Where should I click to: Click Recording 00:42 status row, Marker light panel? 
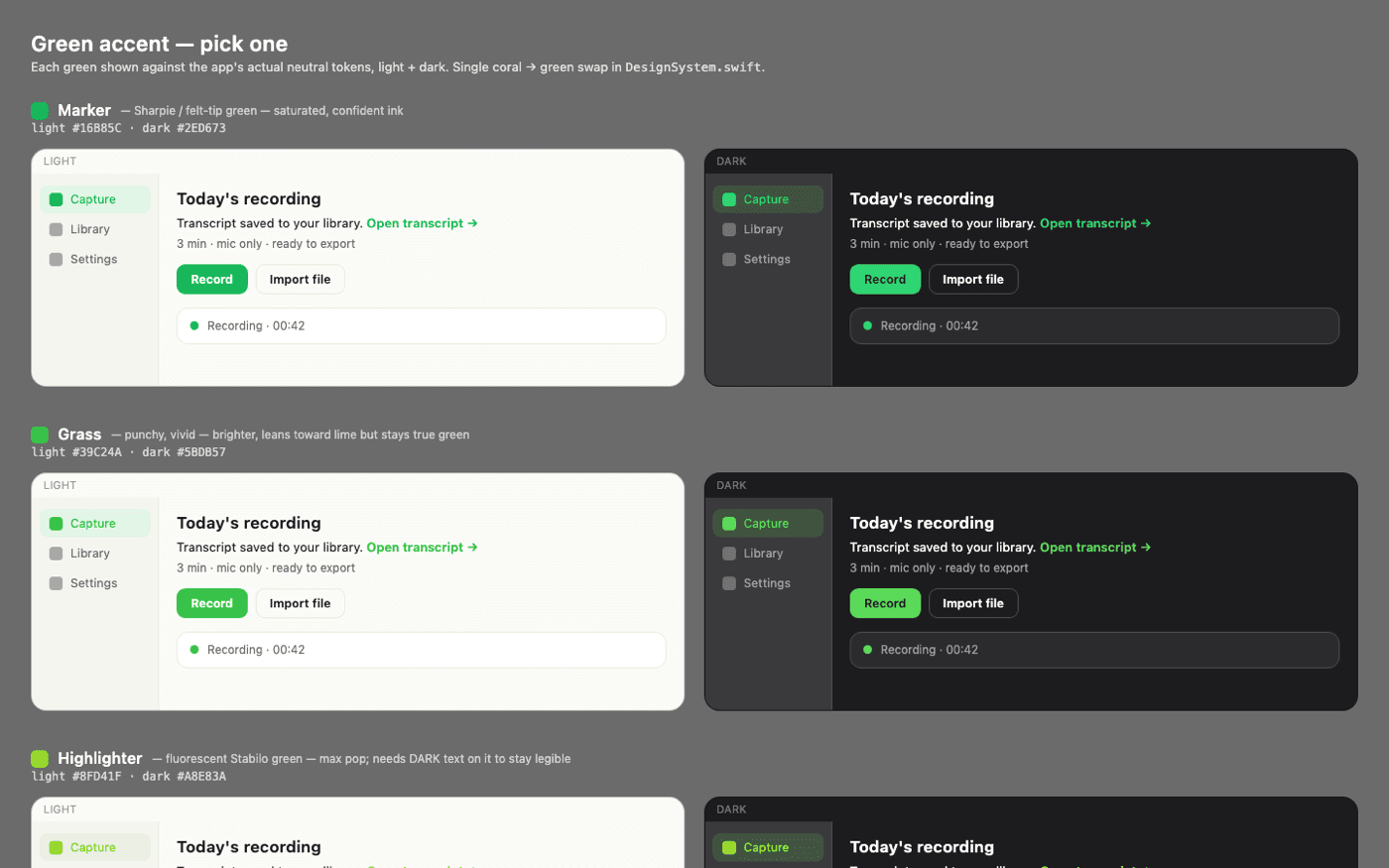pos(422,325)
